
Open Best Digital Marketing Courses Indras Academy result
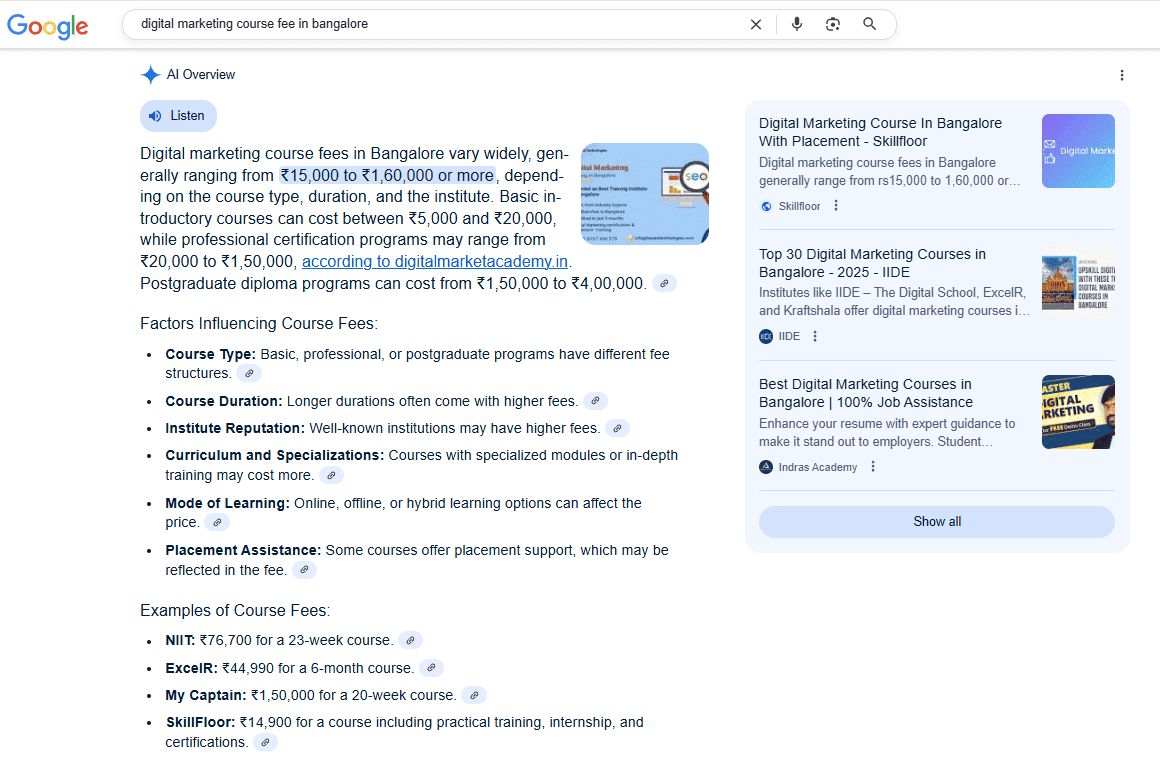(866, 393)
